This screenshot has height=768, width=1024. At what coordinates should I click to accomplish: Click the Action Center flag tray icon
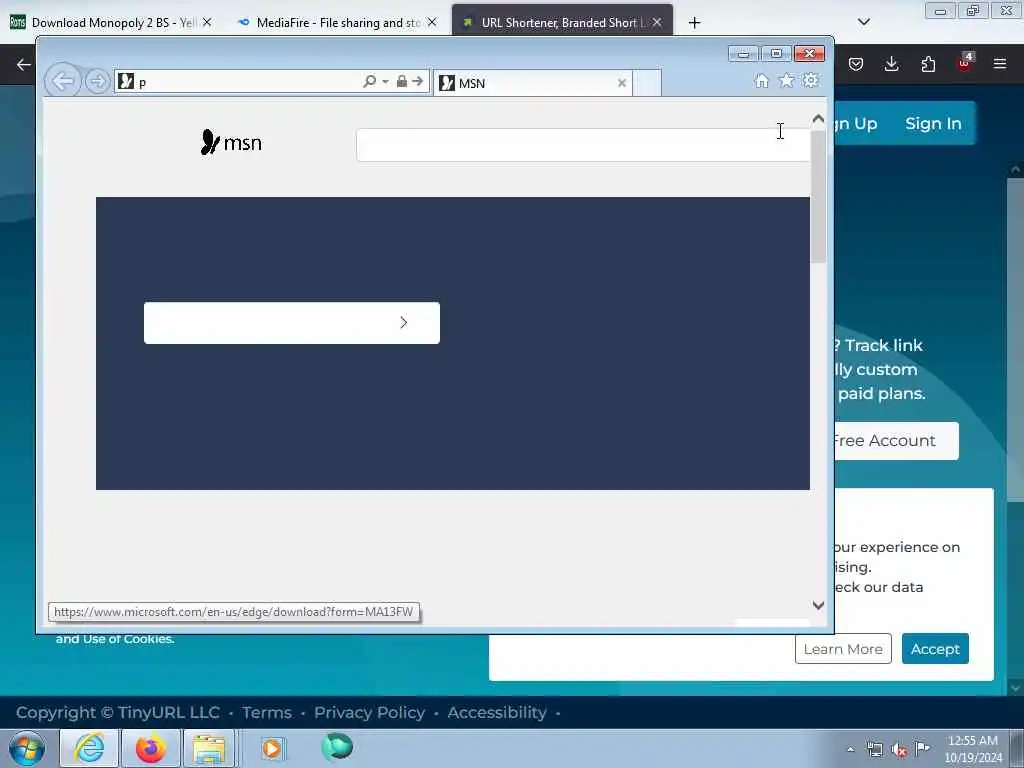coord(922,748)
